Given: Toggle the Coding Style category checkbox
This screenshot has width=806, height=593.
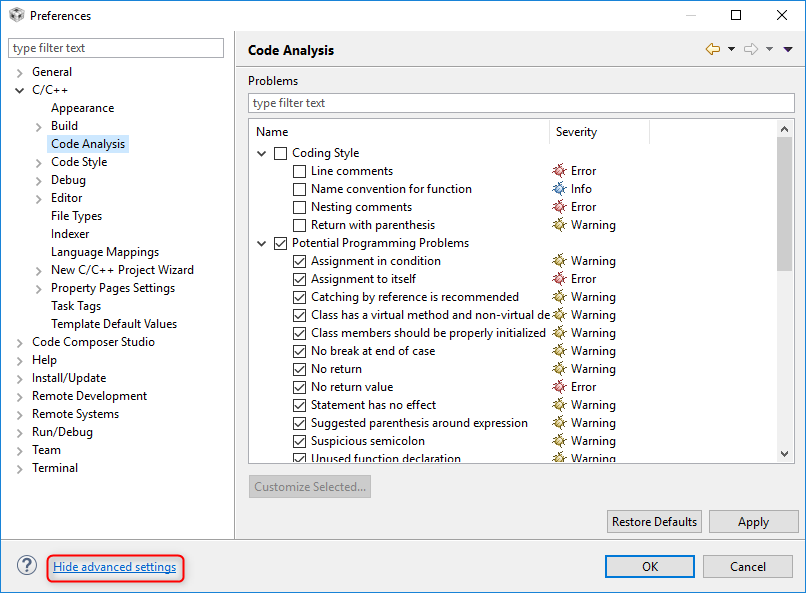Looking at the screenshot, I should 280,153.
